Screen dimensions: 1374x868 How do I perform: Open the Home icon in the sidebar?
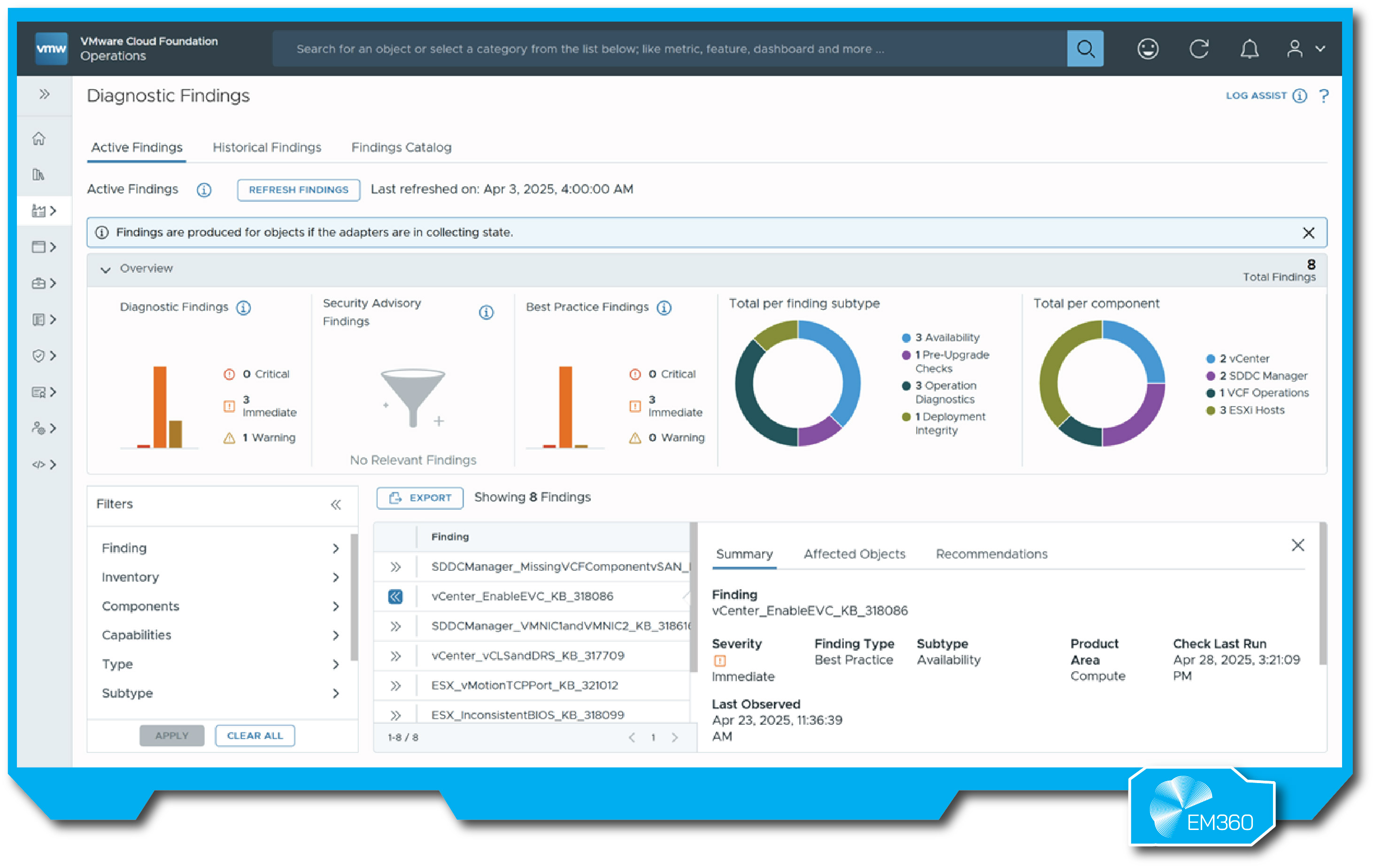point(39,138)
